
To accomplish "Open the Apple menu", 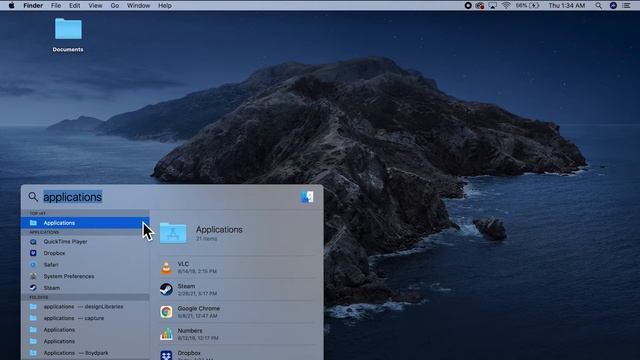I will click(11, 5).
